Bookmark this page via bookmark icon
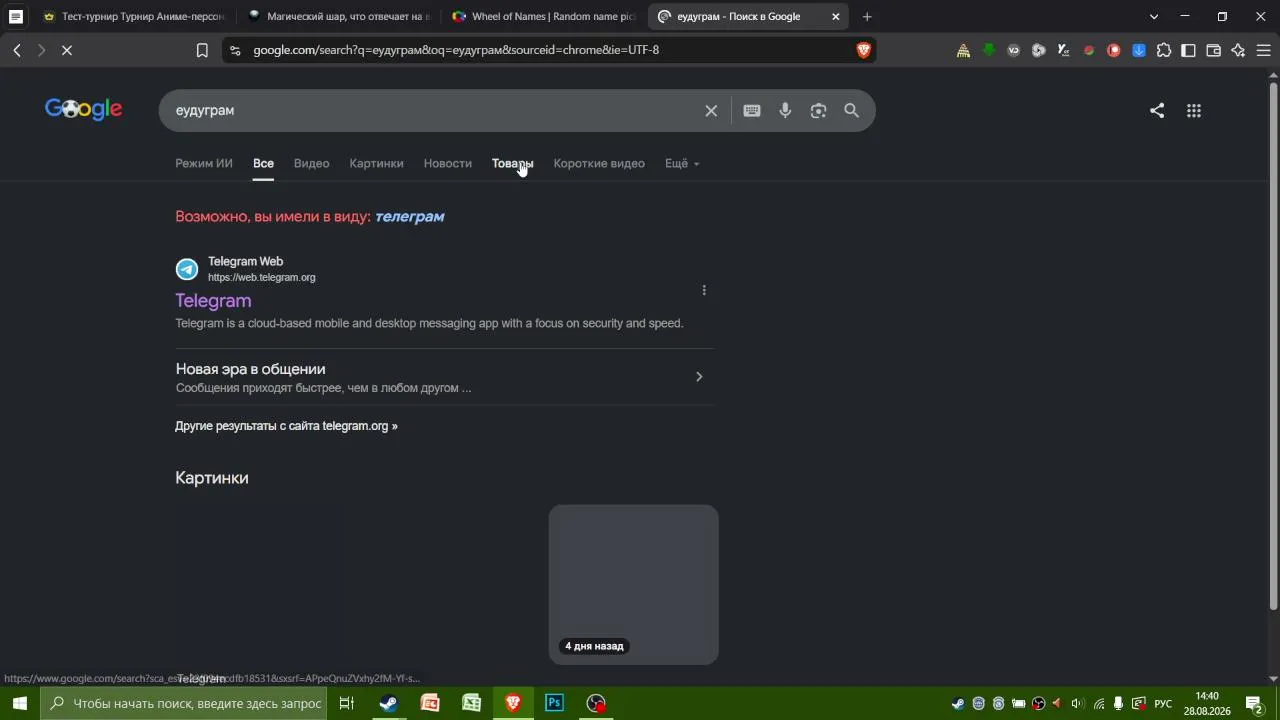This screenshot has width=1280, height=720. [x=202, y=50]
